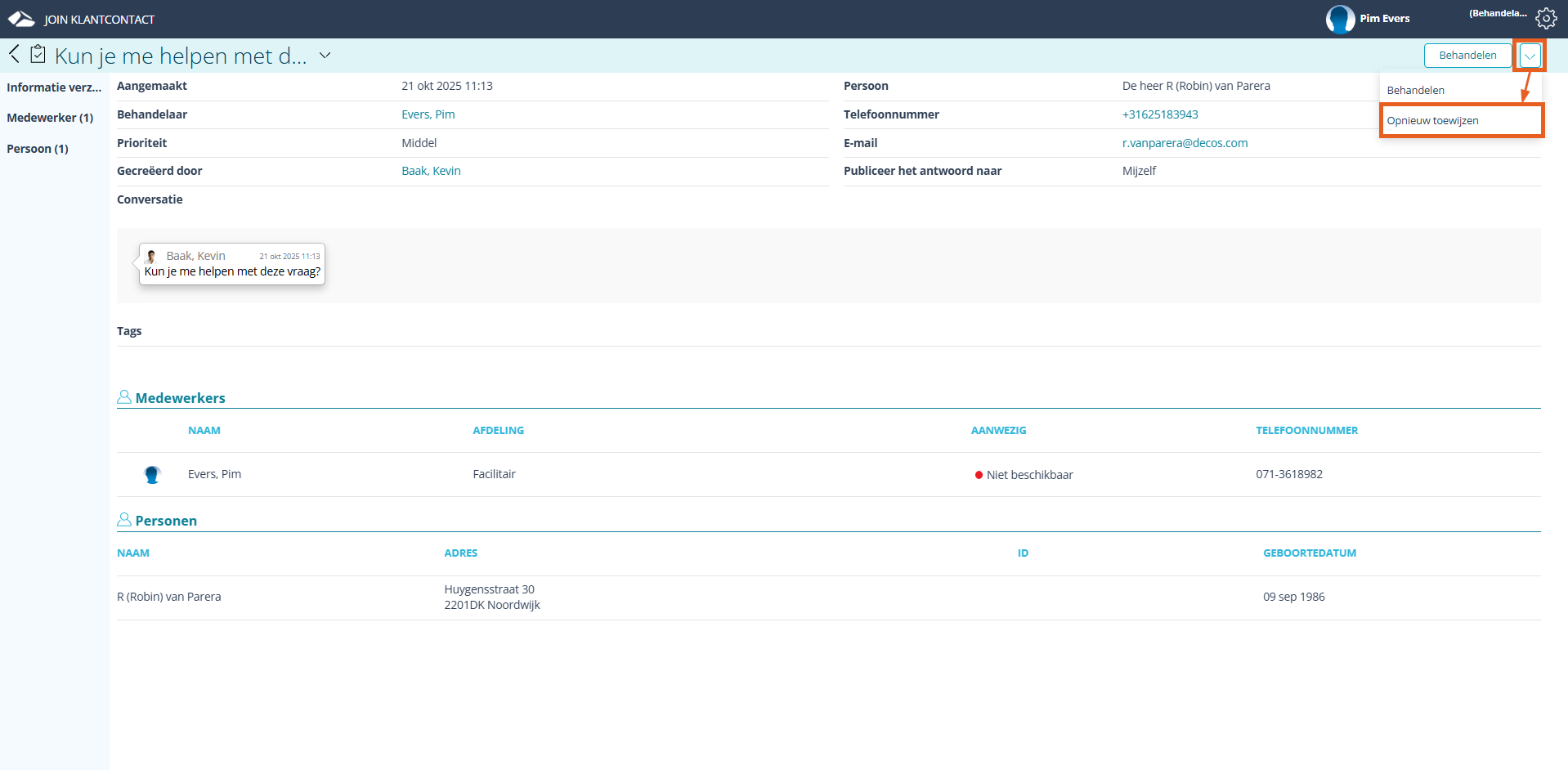Open the Behandelaar role dropdown in header
Screen dimensions: 1568x770
[x=1497, y=14]
